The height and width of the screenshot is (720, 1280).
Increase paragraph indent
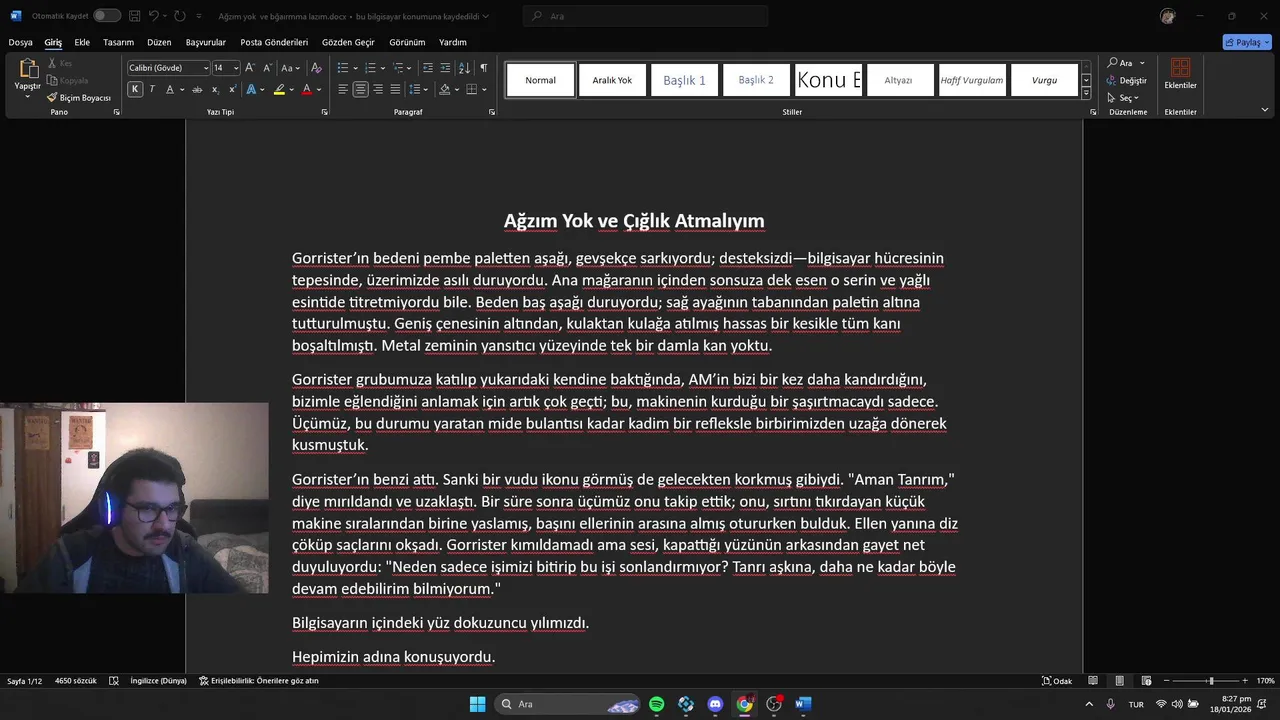(x=446, y=68)
